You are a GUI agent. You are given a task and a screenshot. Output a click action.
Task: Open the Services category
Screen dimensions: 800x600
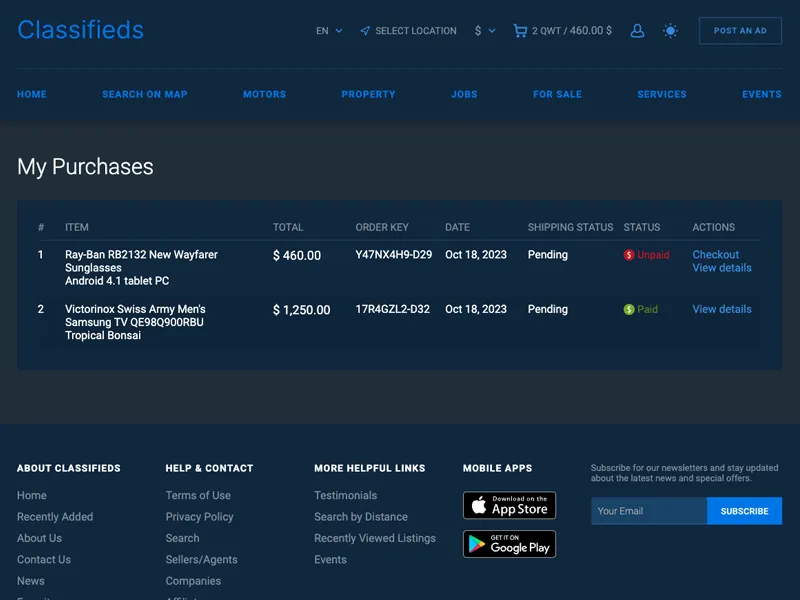[x=662, y=94]
